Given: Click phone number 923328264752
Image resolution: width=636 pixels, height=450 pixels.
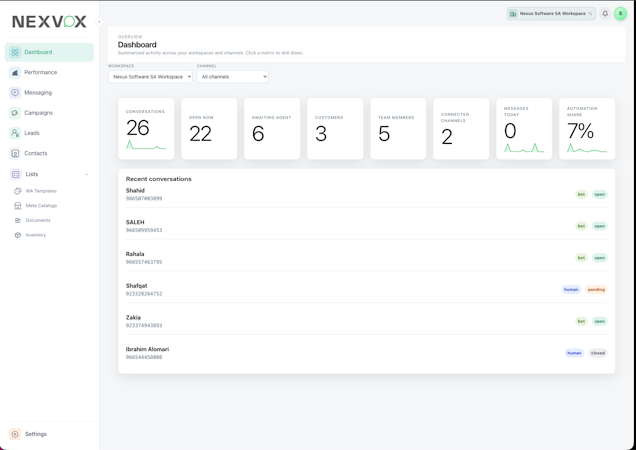Looking at the screenshot, I should pos(144,293).
